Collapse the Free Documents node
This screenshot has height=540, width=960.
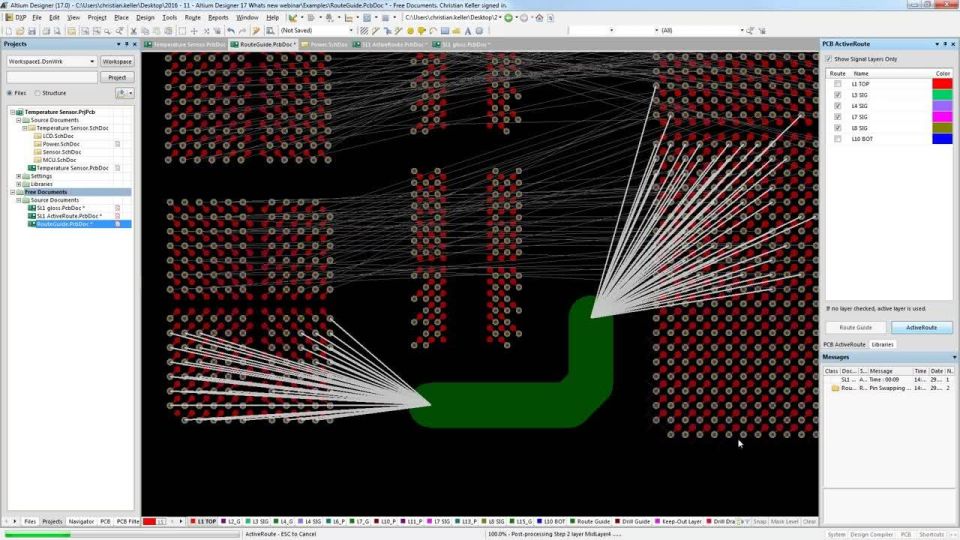[x=12, y=192]
